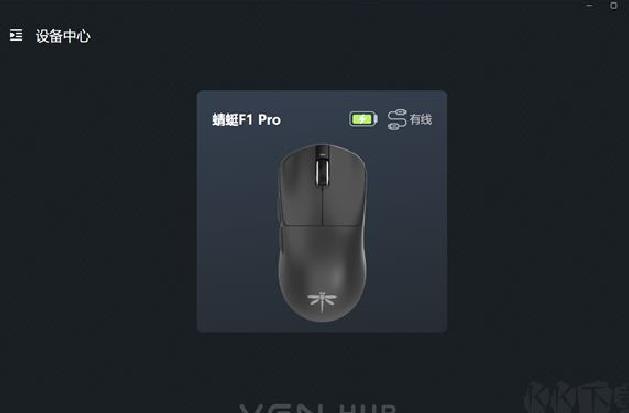Click the window minimize button

(589, 6)
